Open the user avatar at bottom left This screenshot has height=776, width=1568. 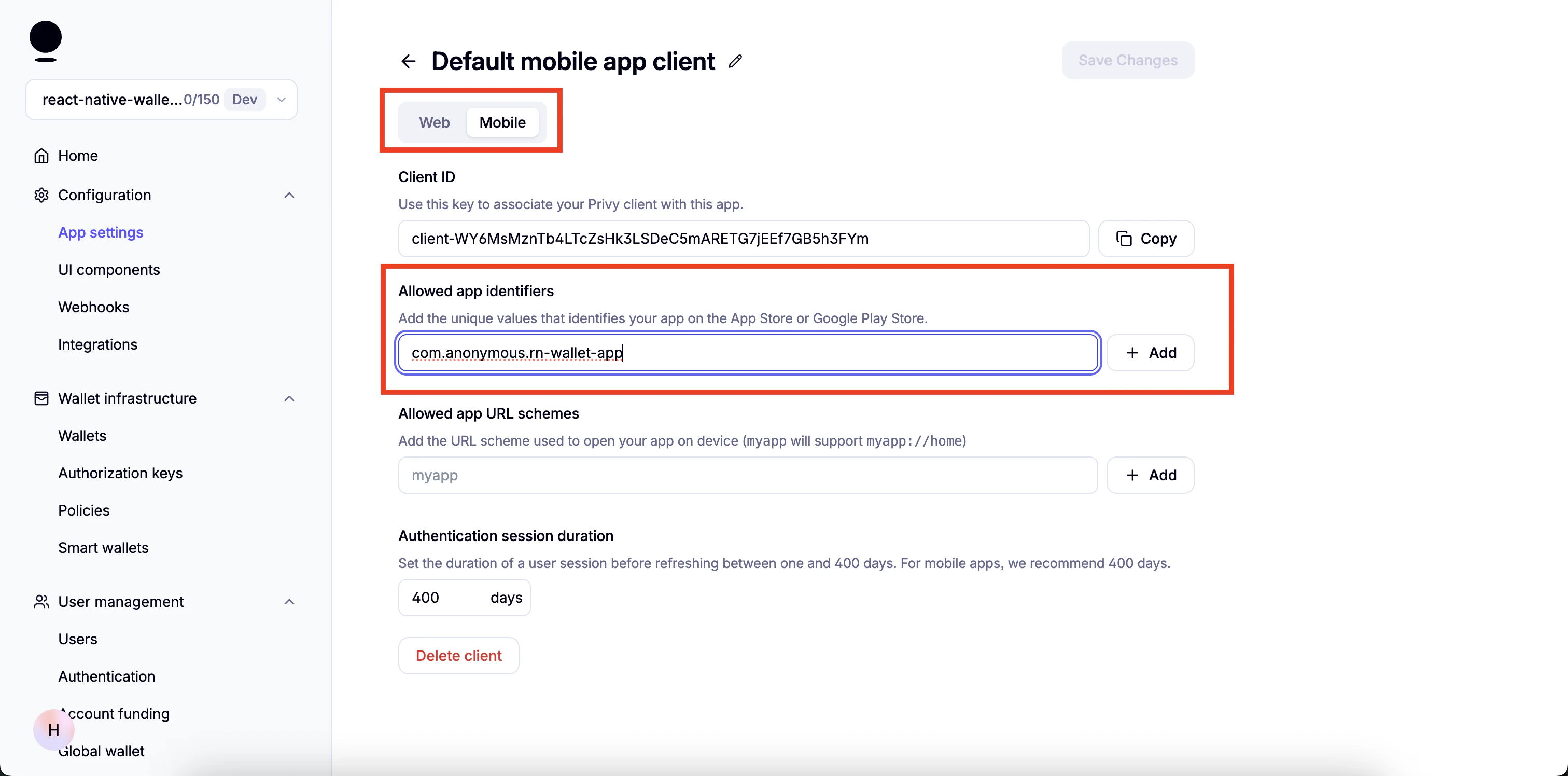[x=53, y=729]
